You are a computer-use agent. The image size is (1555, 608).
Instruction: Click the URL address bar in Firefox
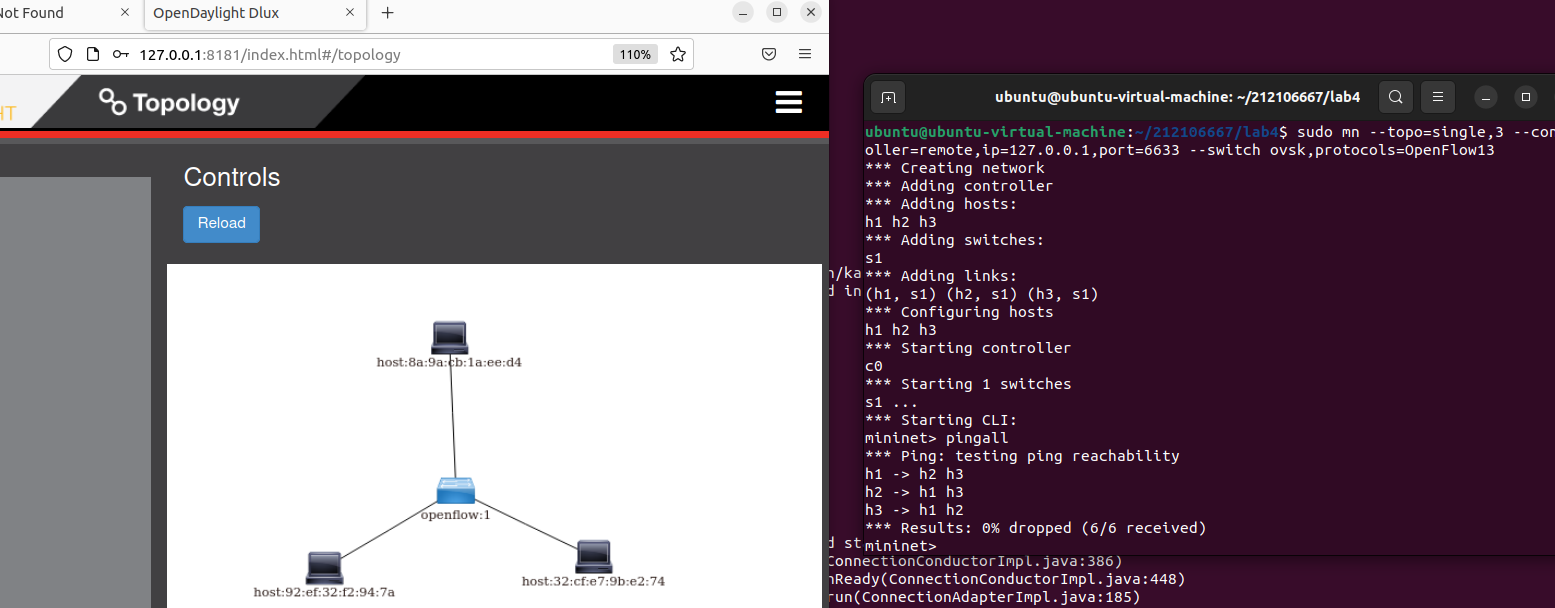370,54
